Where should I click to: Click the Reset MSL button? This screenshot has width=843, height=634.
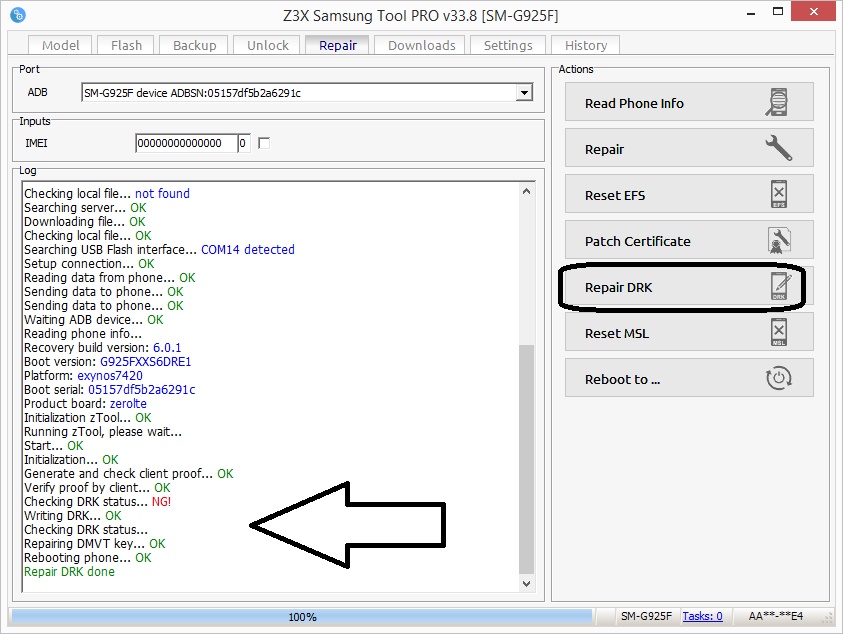(689, 332)
